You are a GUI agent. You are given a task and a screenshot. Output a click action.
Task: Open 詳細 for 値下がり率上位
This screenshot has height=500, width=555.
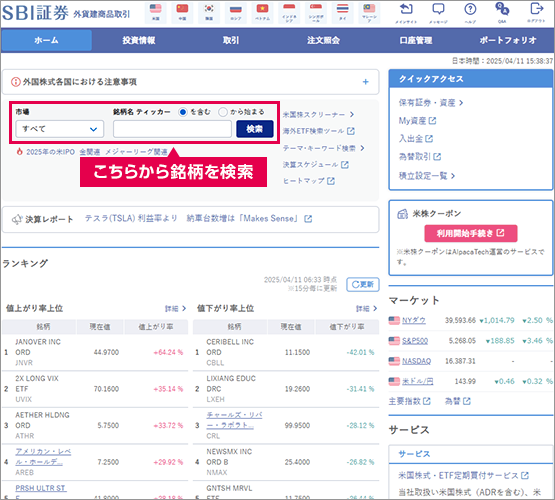(366, 309)
